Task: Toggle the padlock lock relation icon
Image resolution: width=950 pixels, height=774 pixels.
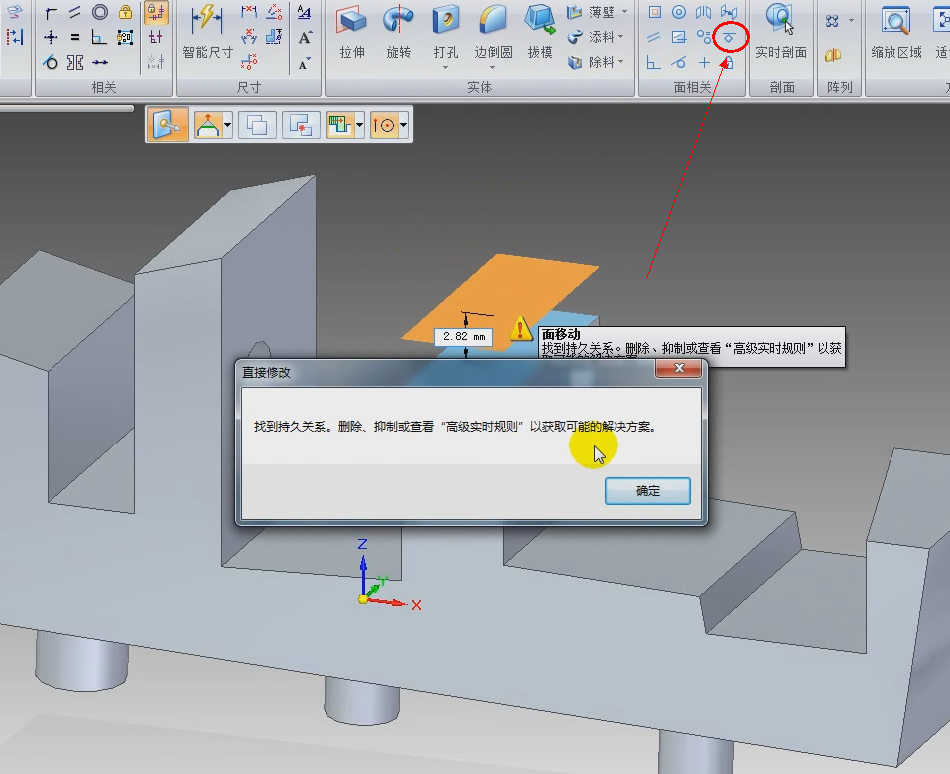Action: [125, 12]
